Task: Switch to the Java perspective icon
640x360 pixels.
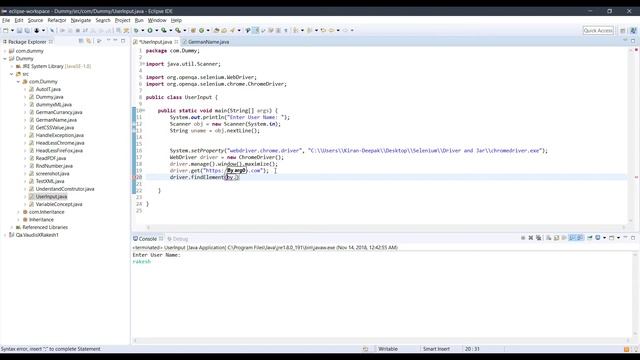Action: coord(633,30)
